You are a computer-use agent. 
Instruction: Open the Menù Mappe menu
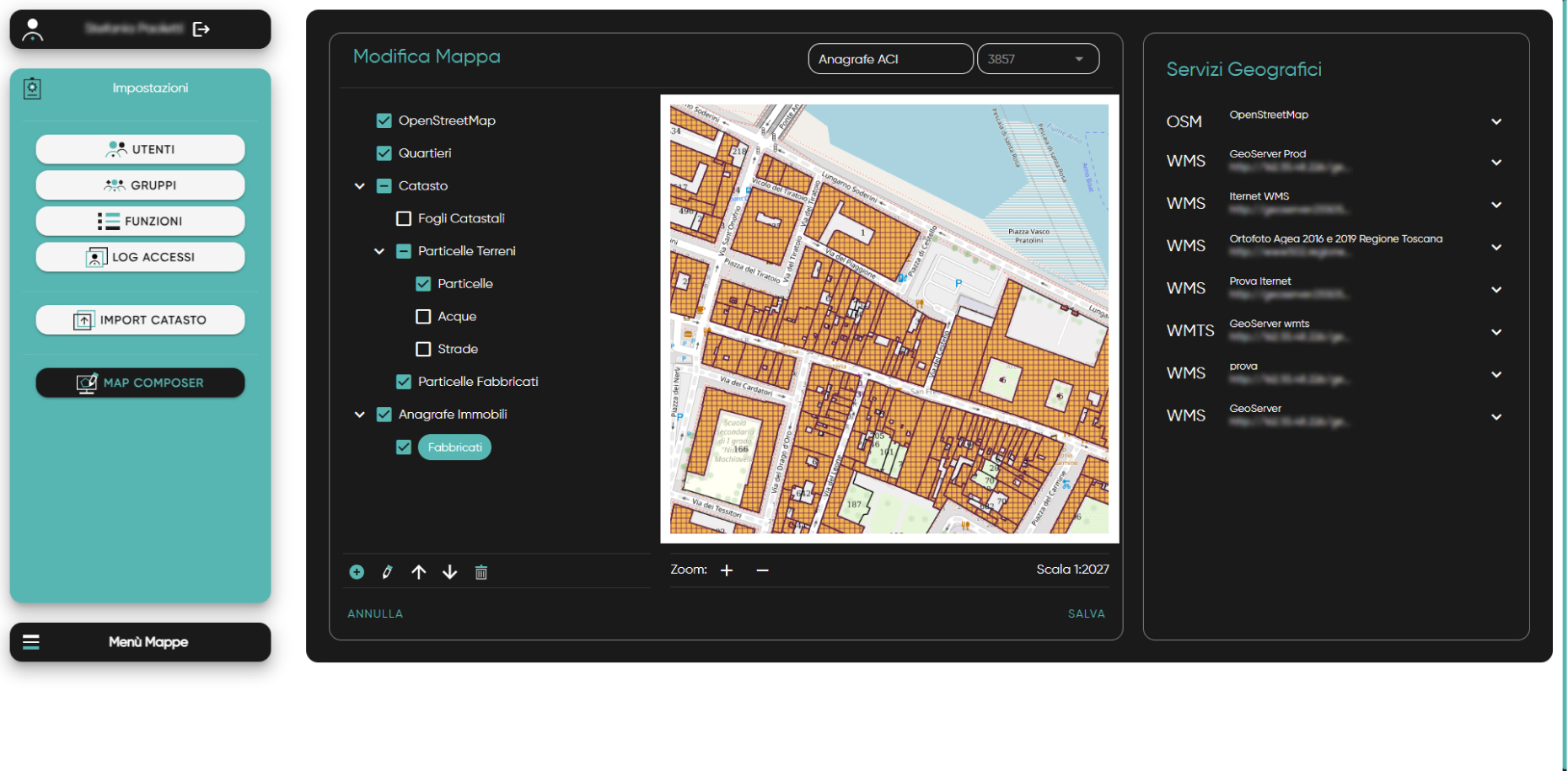(140, 642)
